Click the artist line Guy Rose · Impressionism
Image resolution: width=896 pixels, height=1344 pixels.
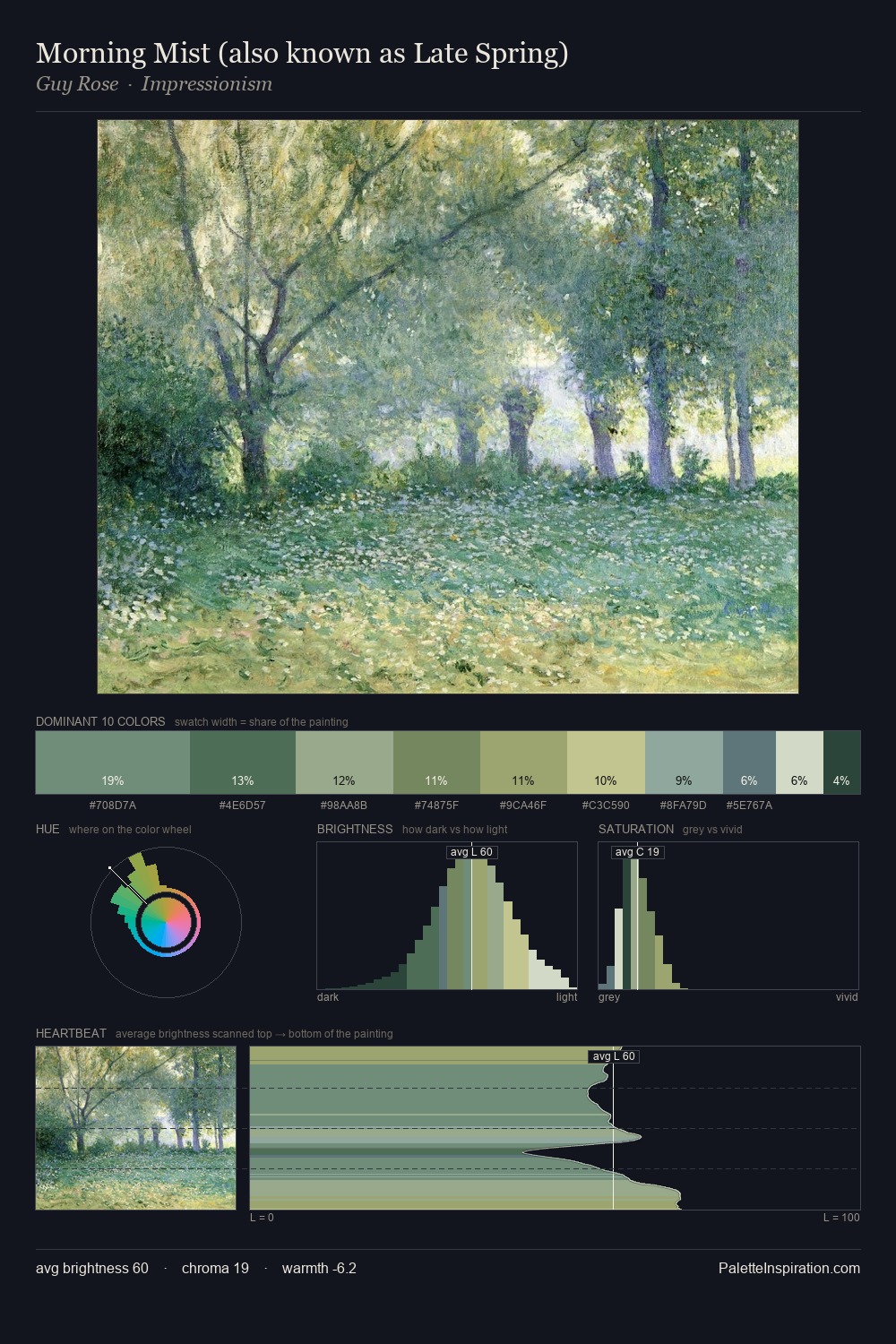tap(154, 84)
